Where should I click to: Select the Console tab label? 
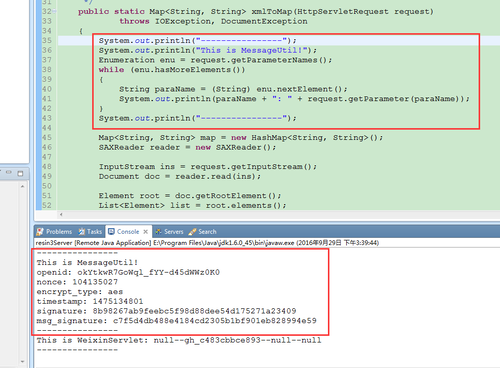(128, 232)
